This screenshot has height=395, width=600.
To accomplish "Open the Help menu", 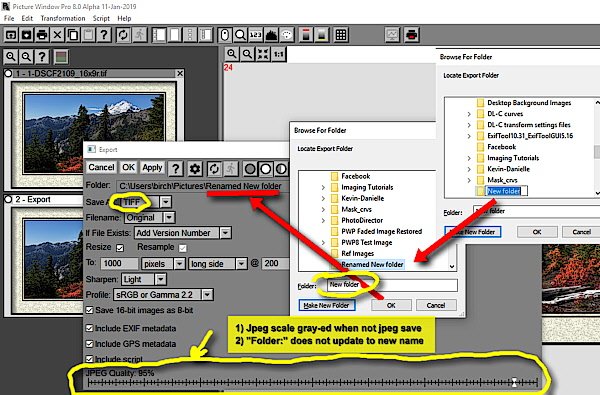I will 124,18.
